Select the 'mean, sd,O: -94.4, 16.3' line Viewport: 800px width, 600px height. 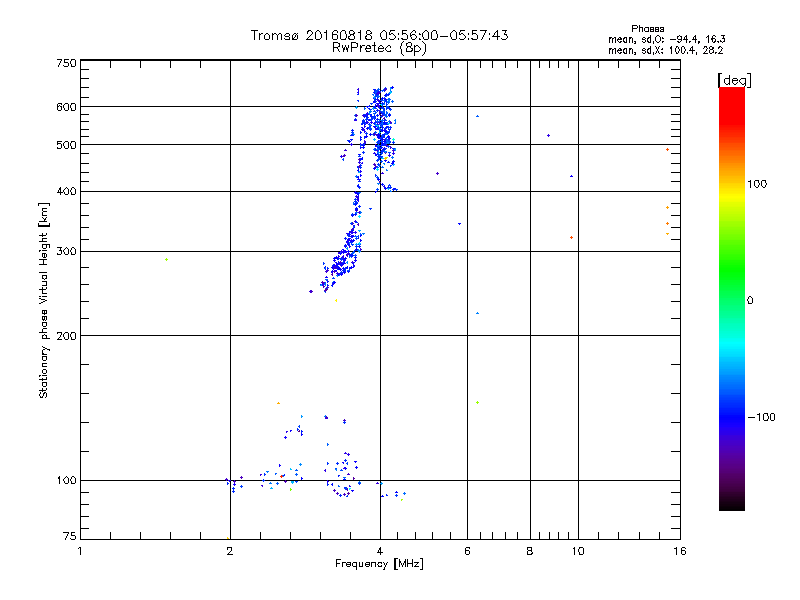click(666, 39)
